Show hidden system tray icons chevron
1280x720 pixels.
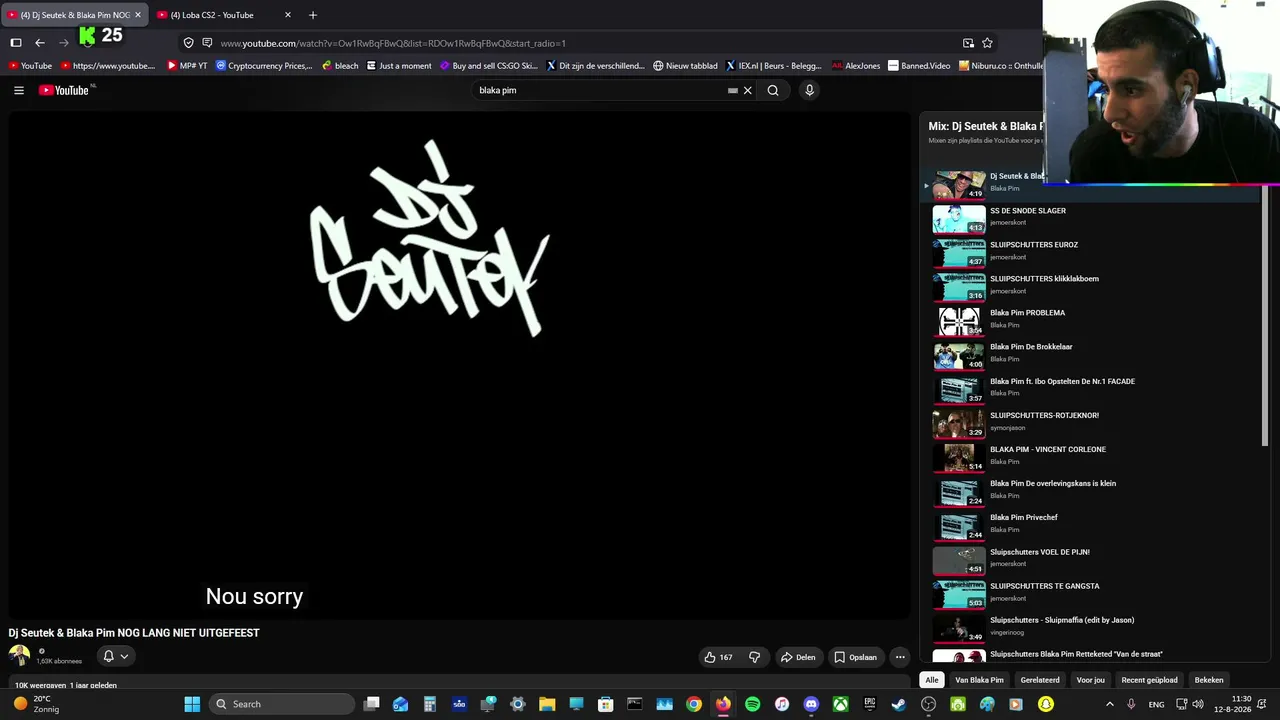tap(1109, 704)
